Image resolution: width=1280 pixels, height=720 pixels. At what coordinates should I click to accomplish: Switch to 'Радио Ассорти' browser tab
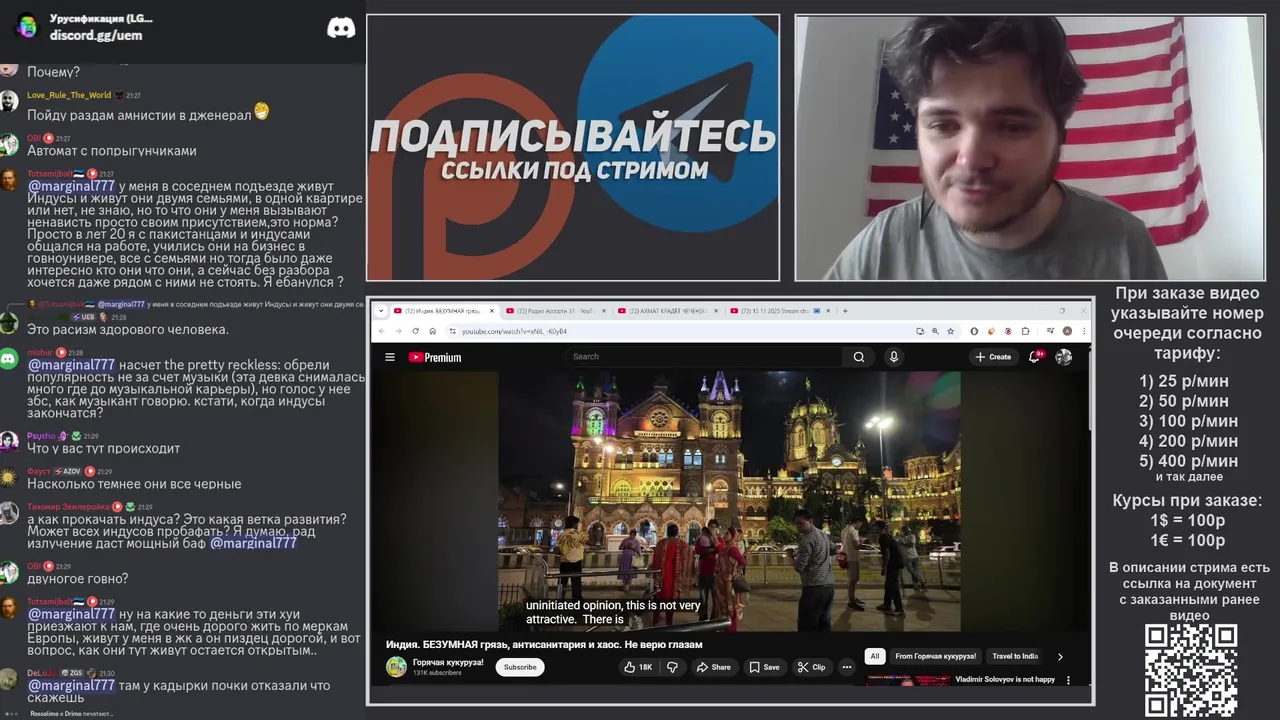(x=555, y=311)
